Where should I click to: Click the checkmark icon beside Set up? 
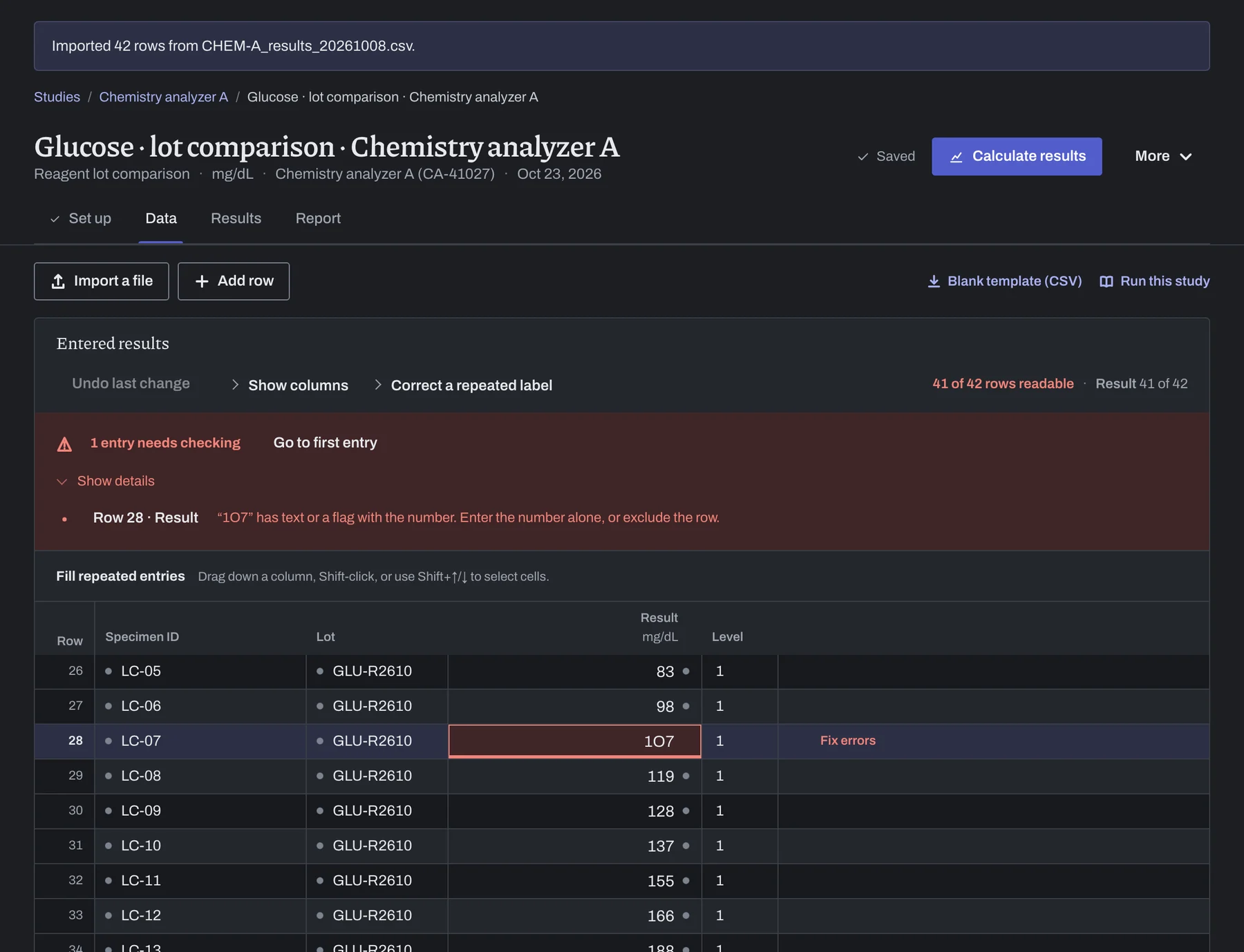55,219
